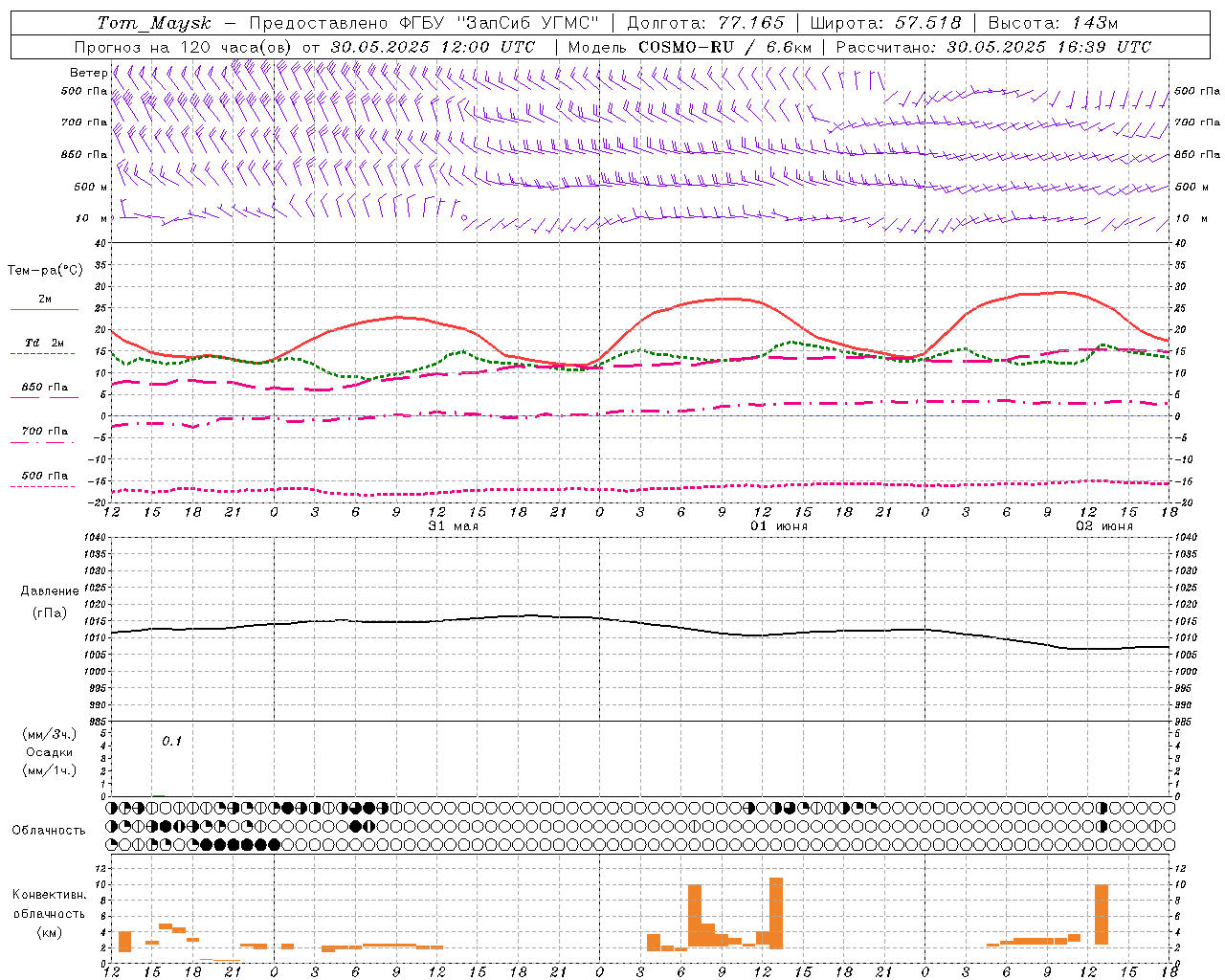Click '850 гПа' in the temperature legend
This screenshot has width=1225, height=980.
click(45, 388)
